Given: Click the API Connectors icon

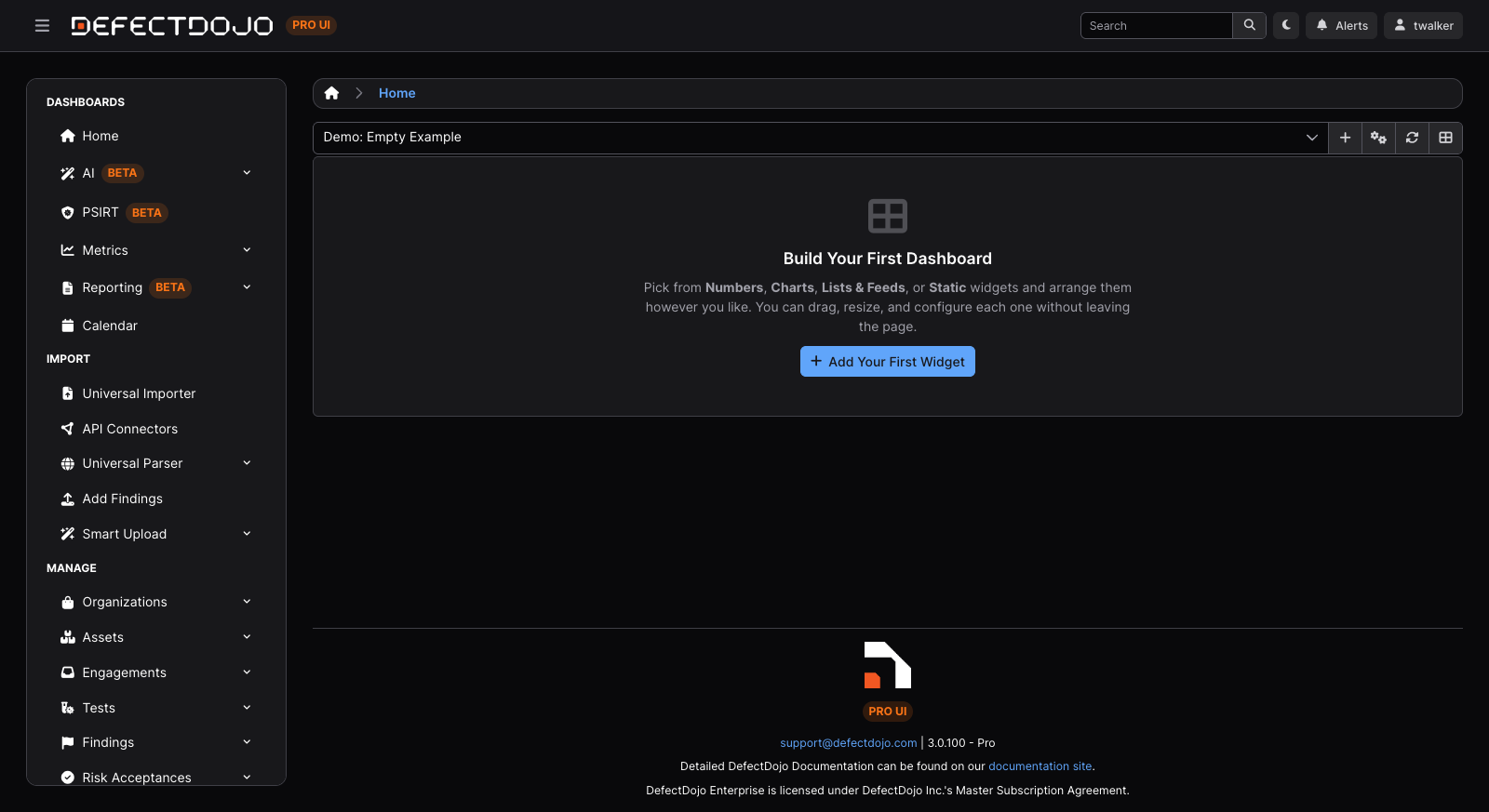Looking at the screenshot, I should [x=67, y=429].
